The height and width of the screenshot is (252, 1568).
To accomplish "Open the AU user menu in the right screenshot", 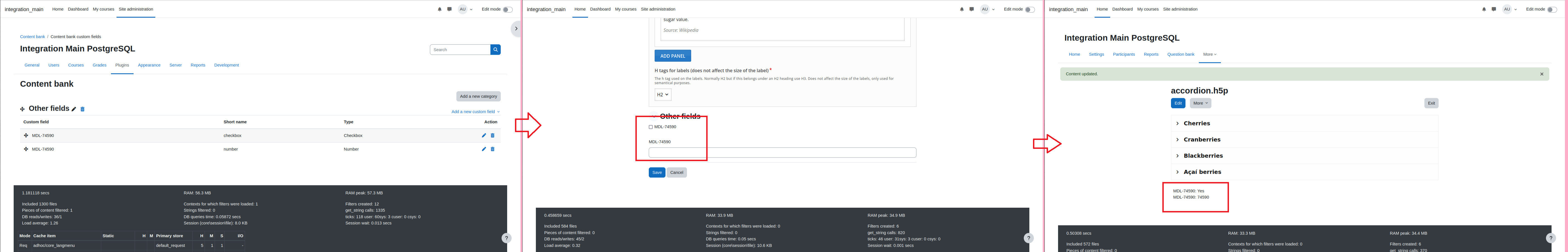I will point(1510,9).
